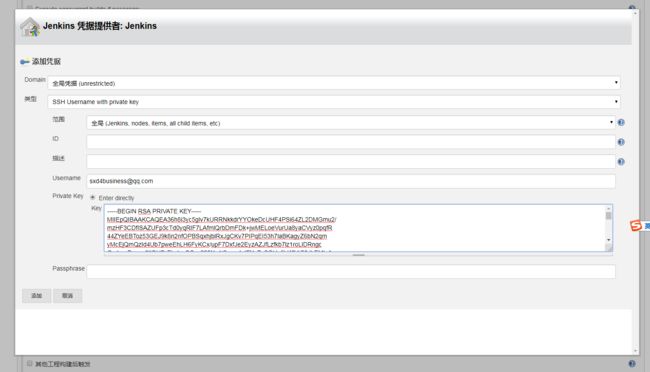This screenshot has height=372, width=650.
Task: Click the key icon beside 添加凭据
Action: (24, 62)
